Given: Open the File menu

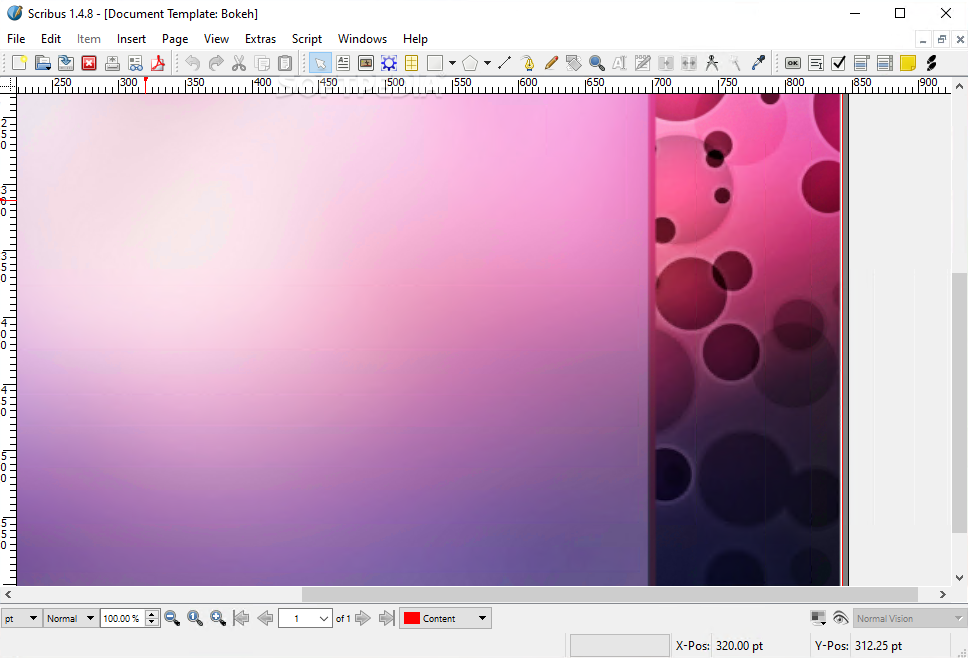Looking at the screenshot, I should coord(16,39).
